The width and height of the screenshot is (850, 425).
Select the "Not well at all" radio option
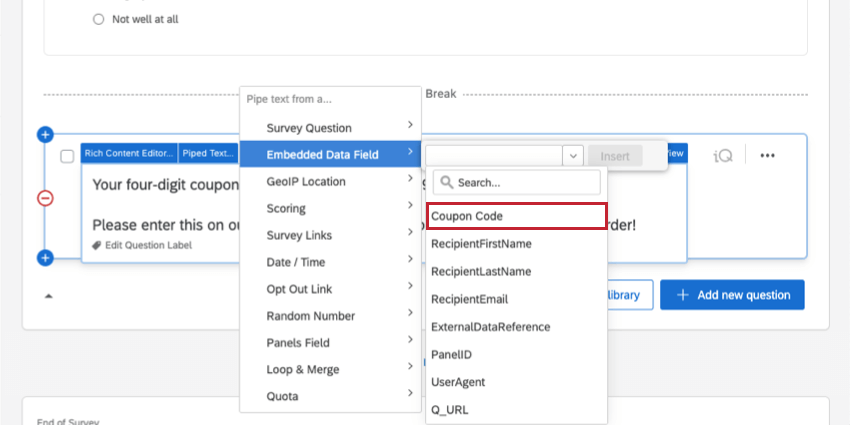coord(98,19)
